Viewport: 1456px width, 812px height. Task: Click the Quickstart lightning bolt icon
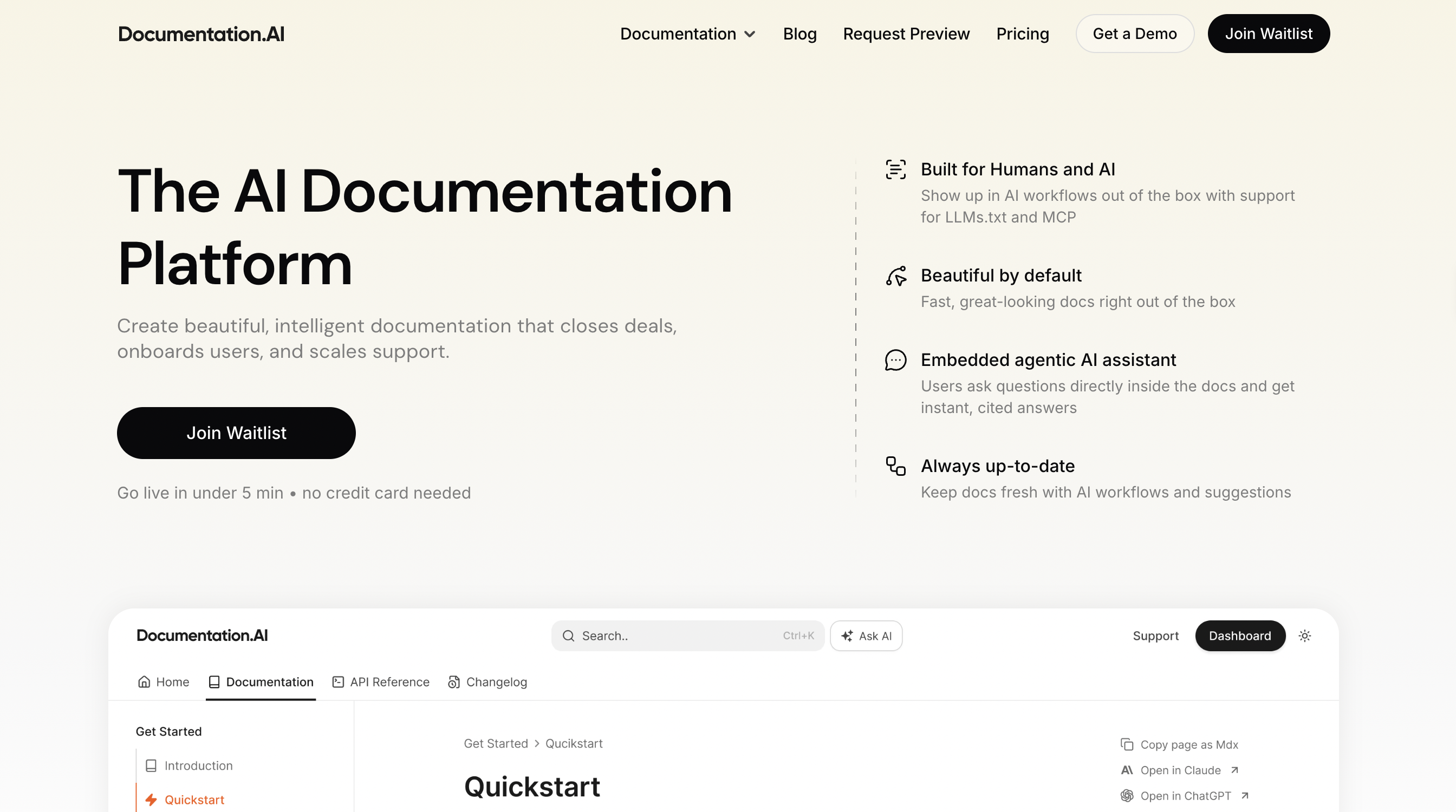tap(151, 800)
